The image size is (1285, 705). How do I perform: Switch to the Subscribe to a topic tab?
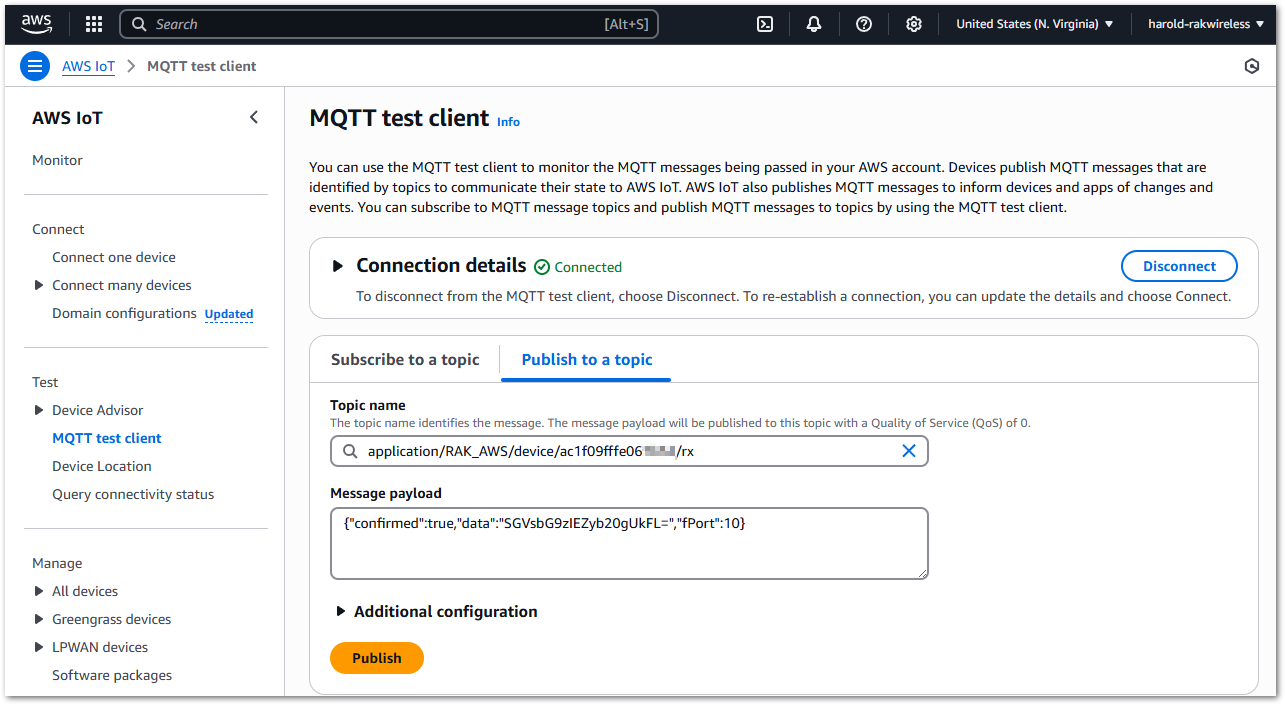tap(406, 359)
